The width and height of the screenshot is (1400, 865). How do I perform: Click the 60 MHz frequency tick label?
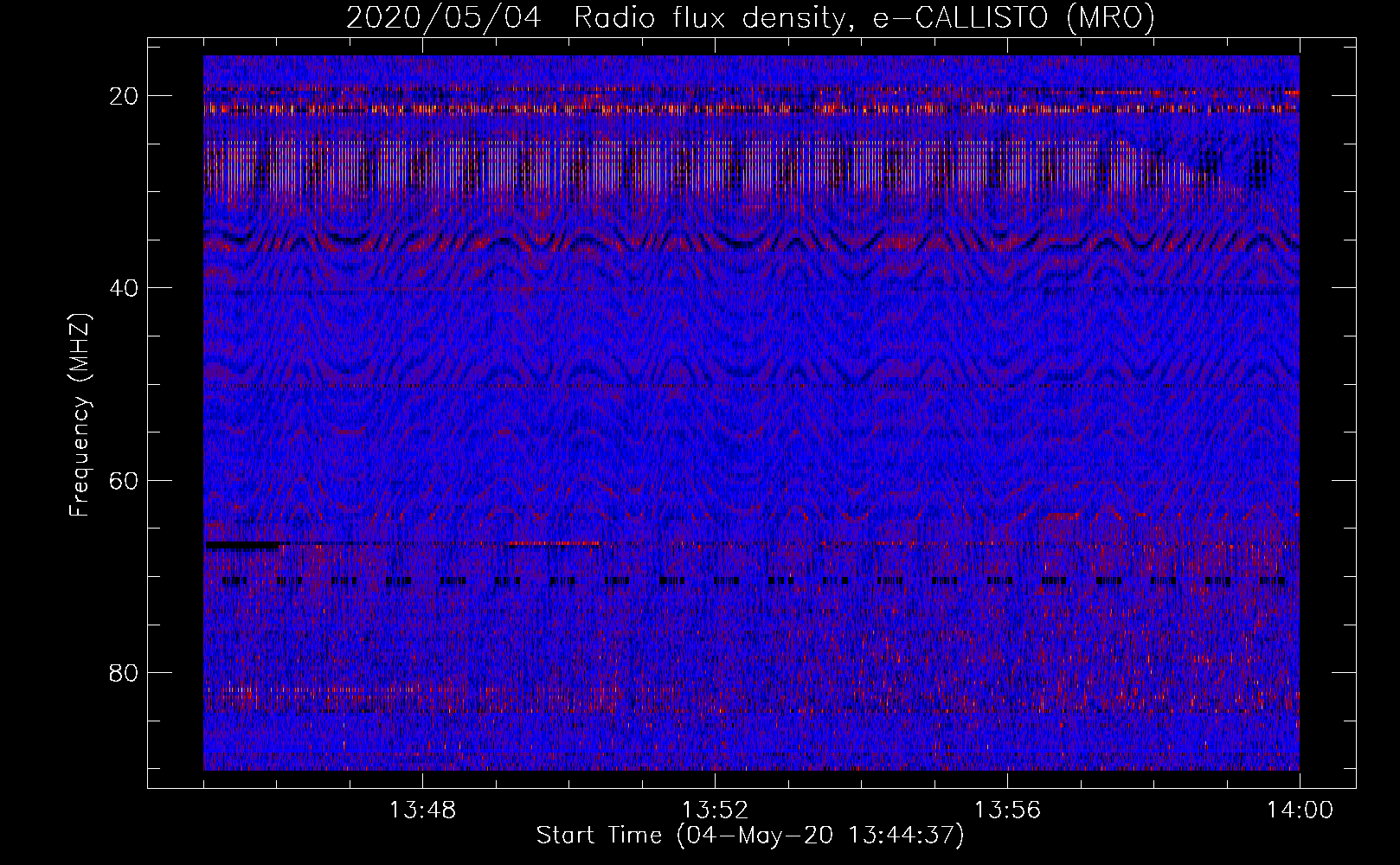pyautogui.click(x=125, y=480)
